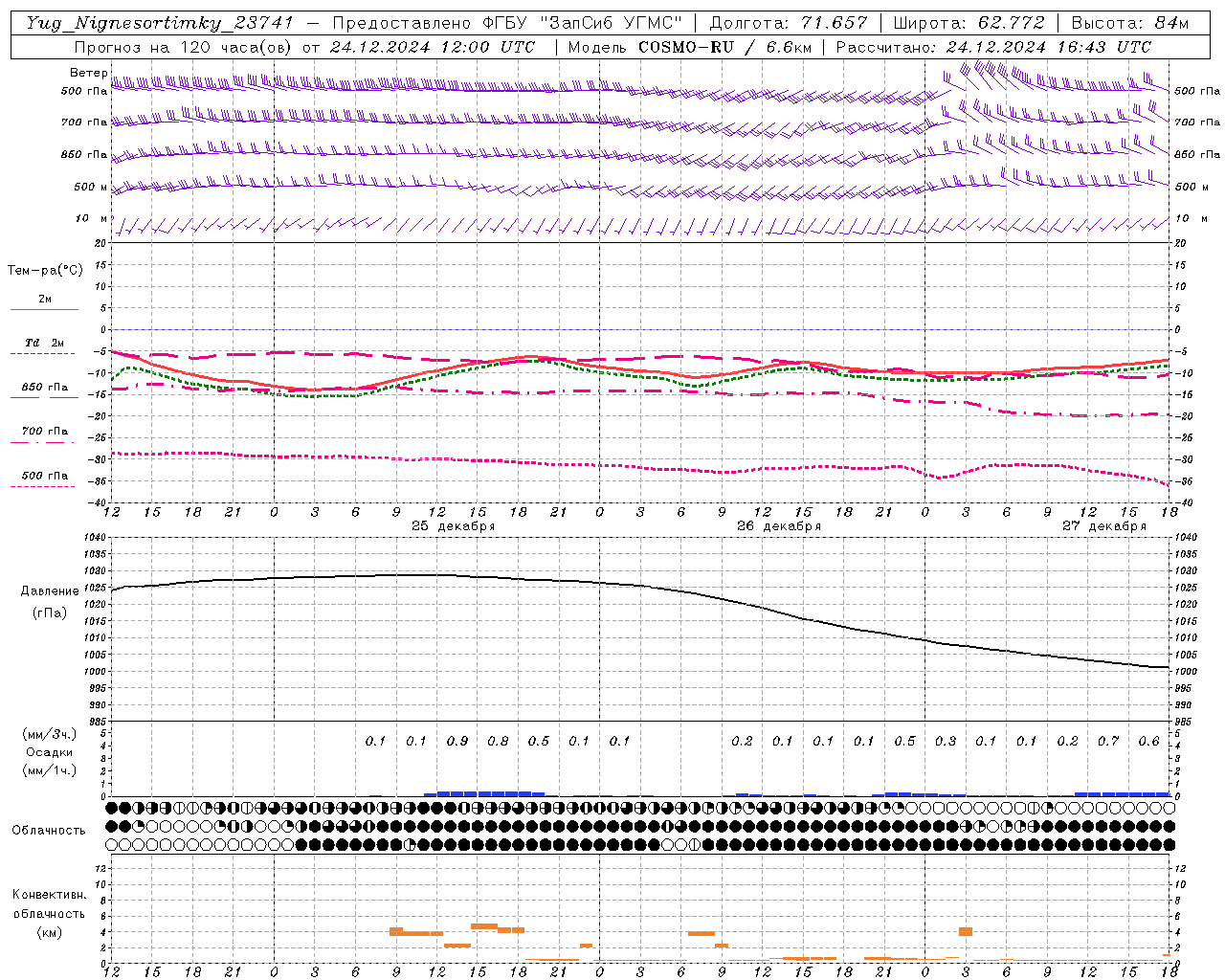Click the dotted line sample under 500 гПа legend
Viewport: 1225px width, 980px height.
(x=42, y=486)
